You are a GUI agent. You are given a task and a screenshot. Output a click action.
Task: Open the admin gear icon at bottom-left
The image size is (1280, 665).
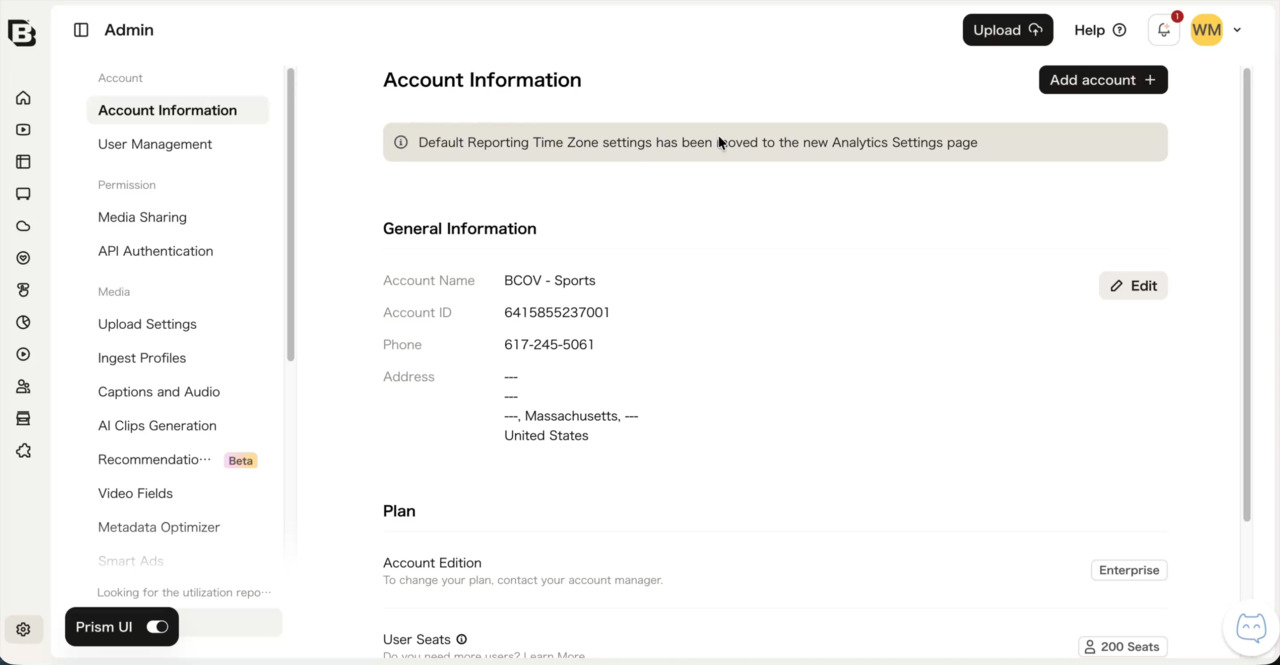23,629
